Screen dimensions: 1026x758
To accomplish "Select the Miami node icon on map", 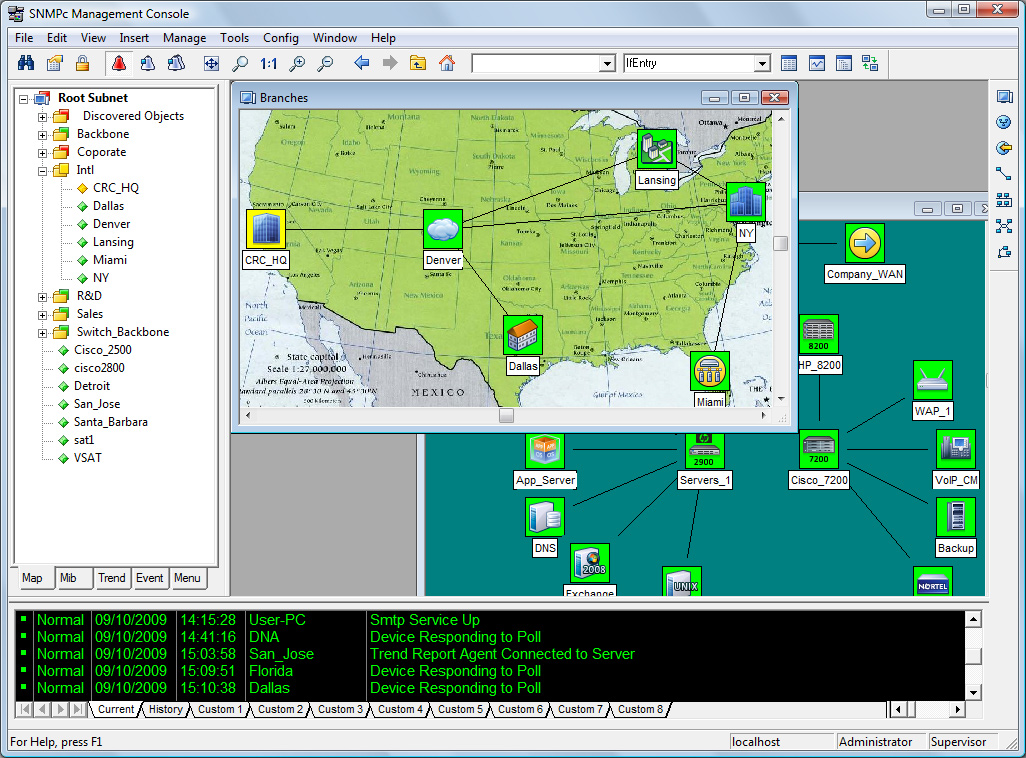I will click(x=710, y=372).
